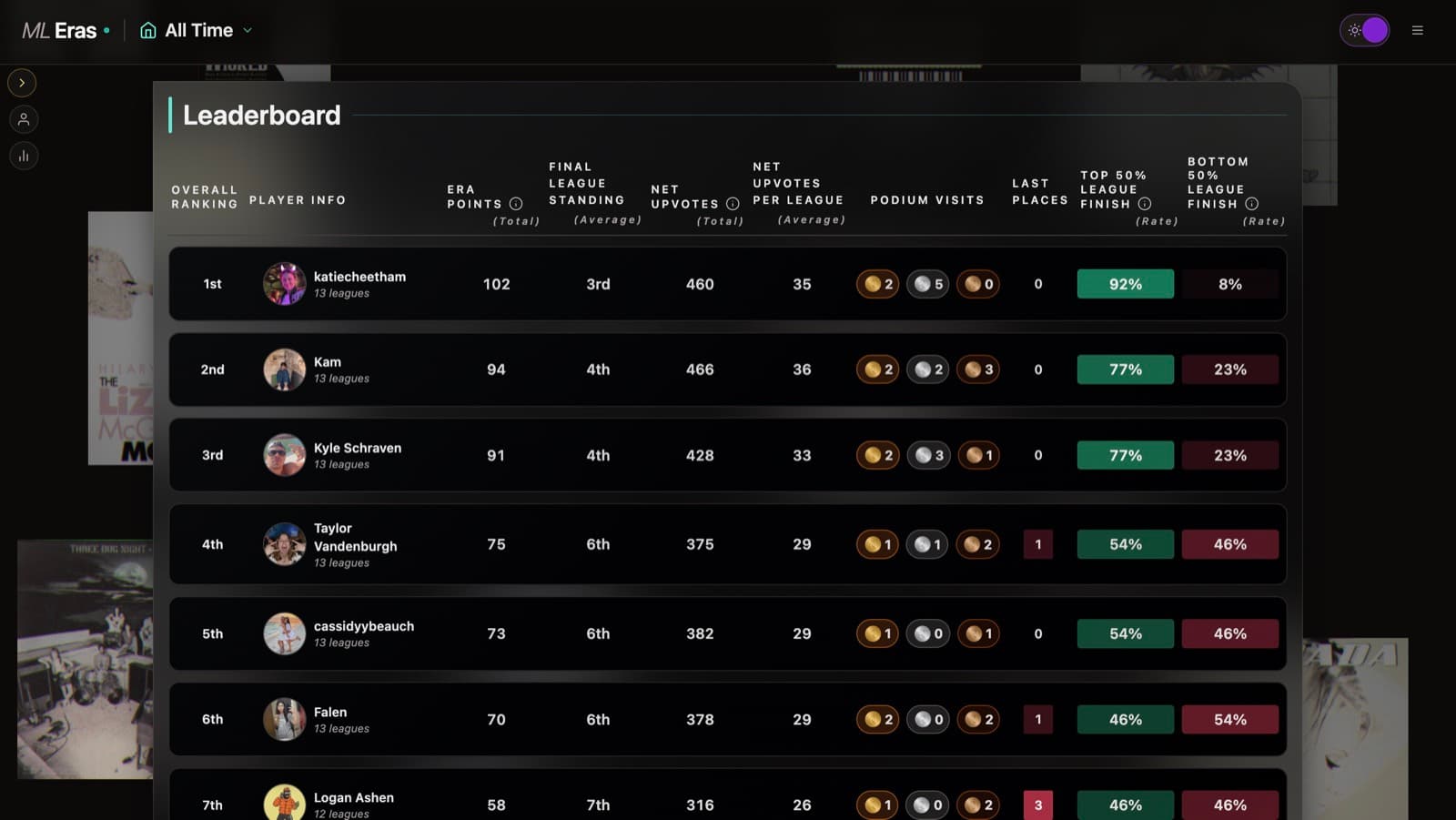Click Falen's silver medal counter badge
The height and width of the screenshot is (820, 1456).
coord(926,719)
